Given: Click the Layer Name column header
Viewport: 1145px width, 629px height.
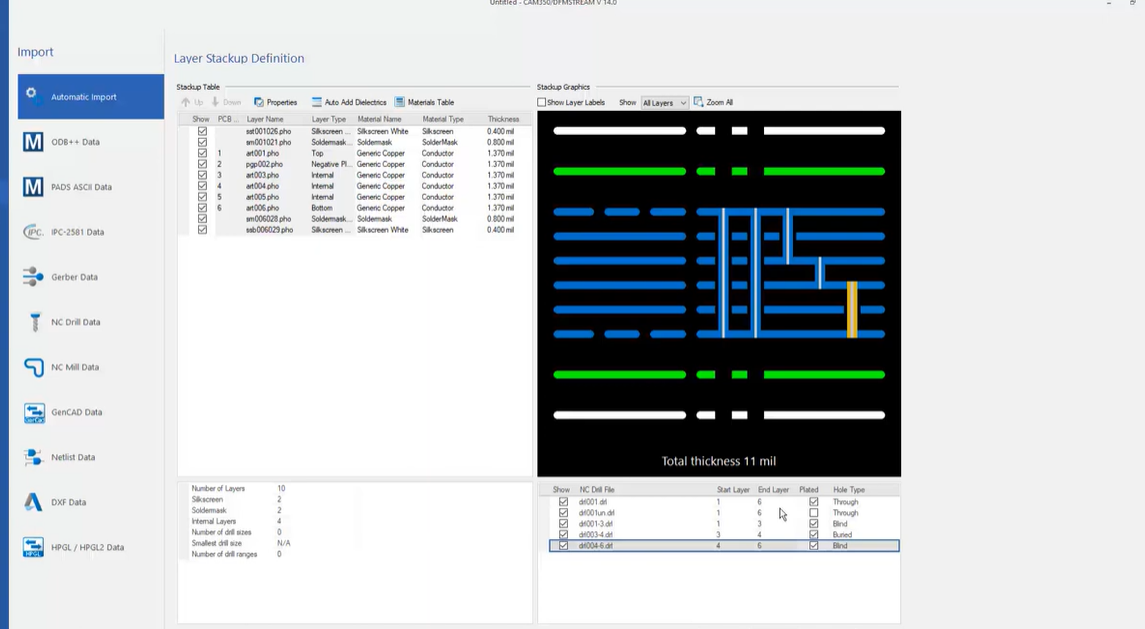Looking at the screenshot, I should [265, 119].
